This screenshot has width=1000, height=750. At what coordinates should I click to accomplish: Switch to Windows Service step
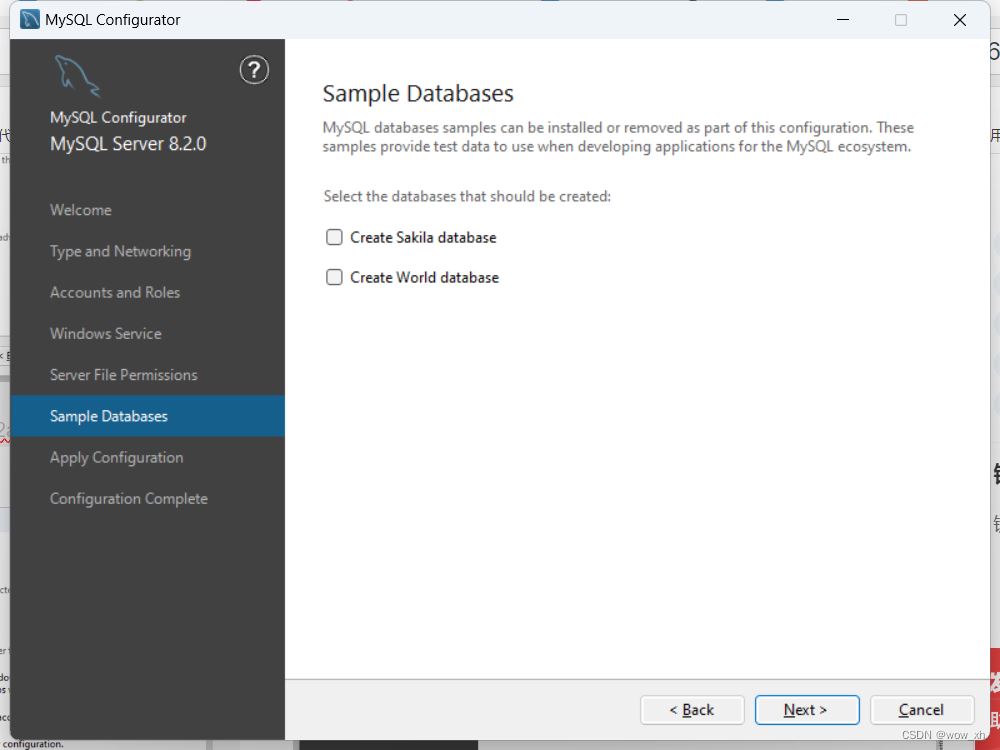tap(106, 334)
